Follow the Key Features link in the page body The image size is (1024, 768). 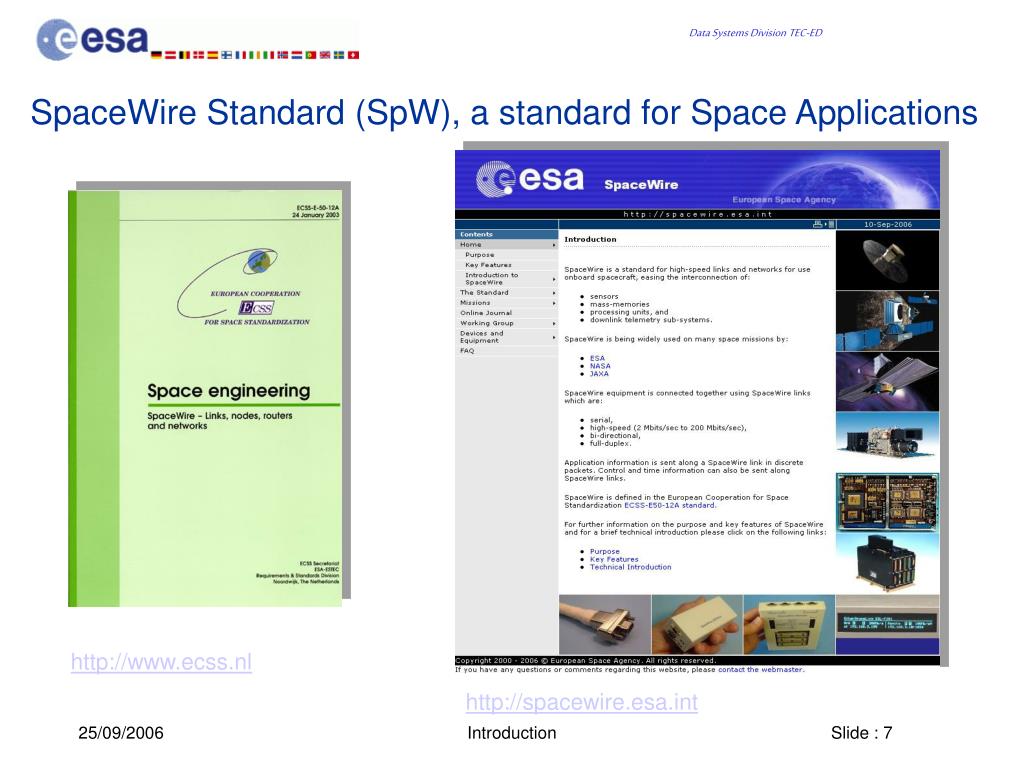click(614, 559)
